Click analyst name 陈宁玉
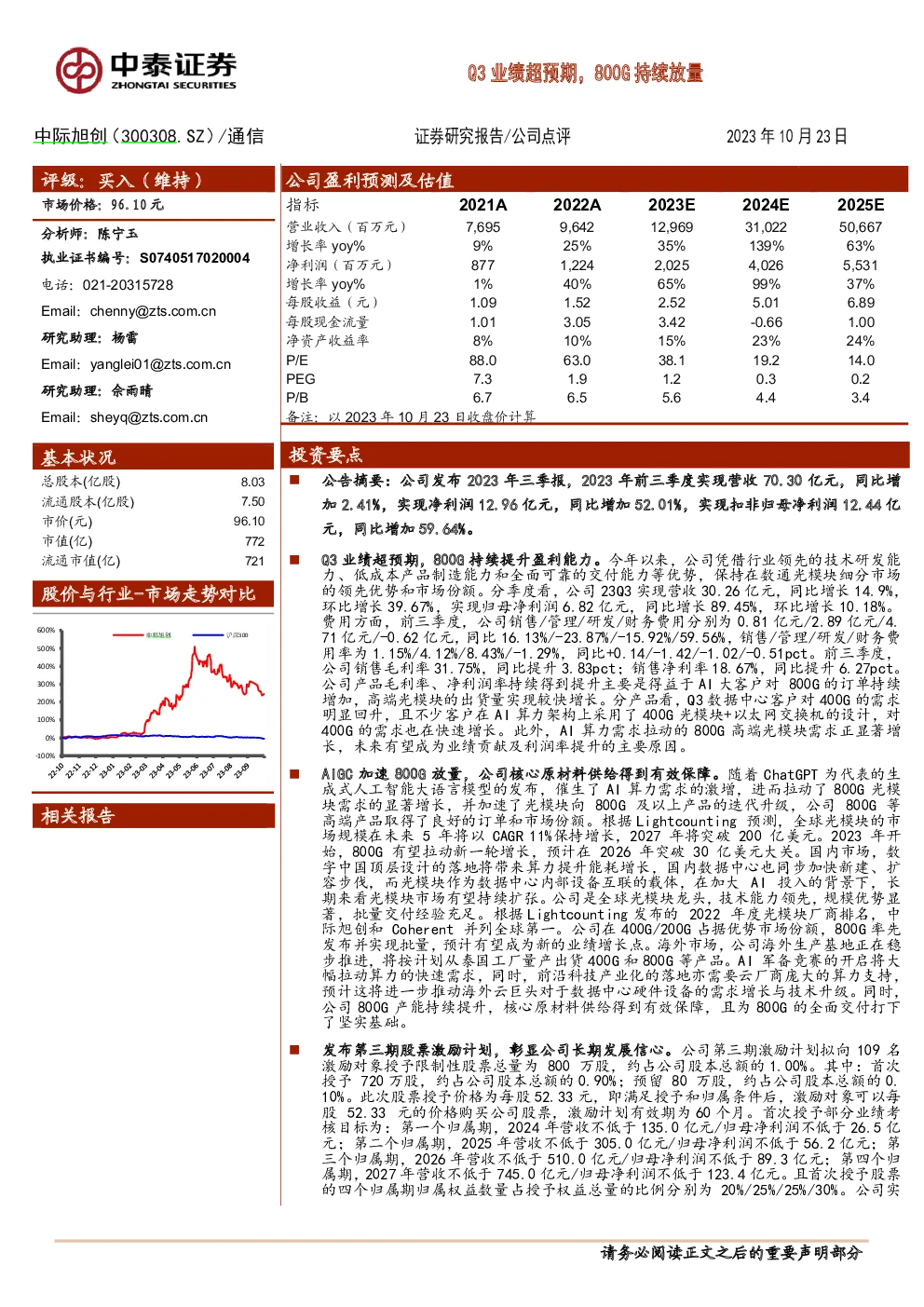 coord(117,233)
